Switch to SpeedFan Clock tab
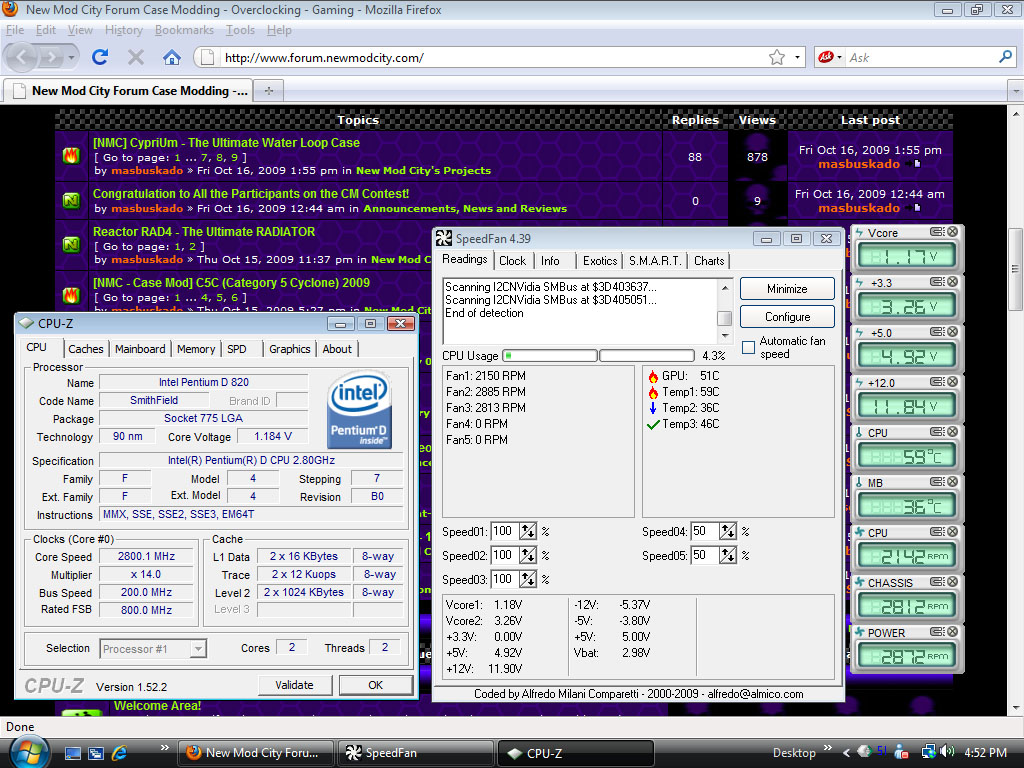1024x768 pixels. click(x=513, y=261)
